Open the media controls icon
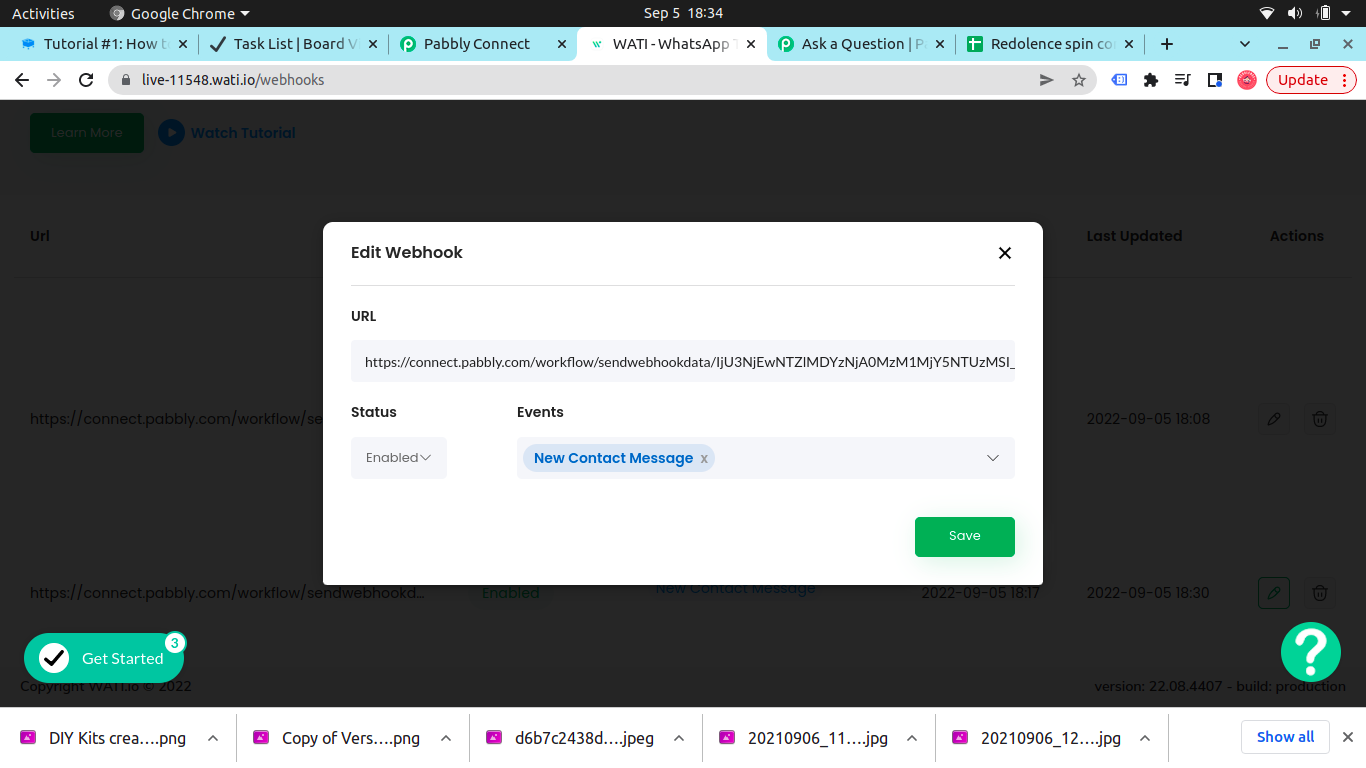 coord(1183,80)
